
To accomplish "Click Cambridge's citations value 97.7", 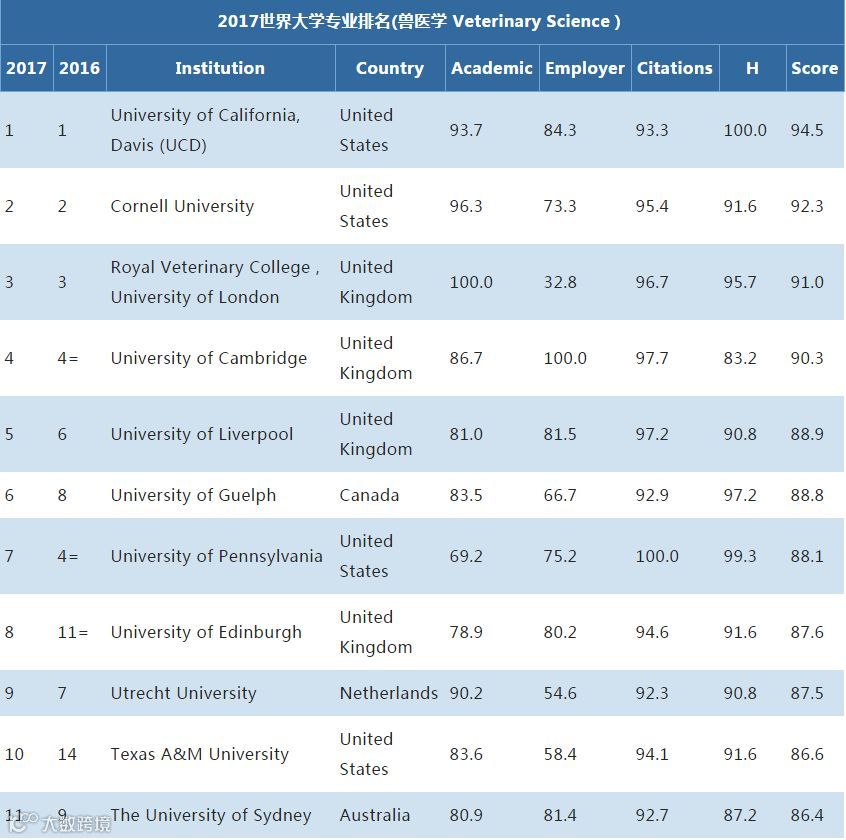I will (x=652, y=358).
